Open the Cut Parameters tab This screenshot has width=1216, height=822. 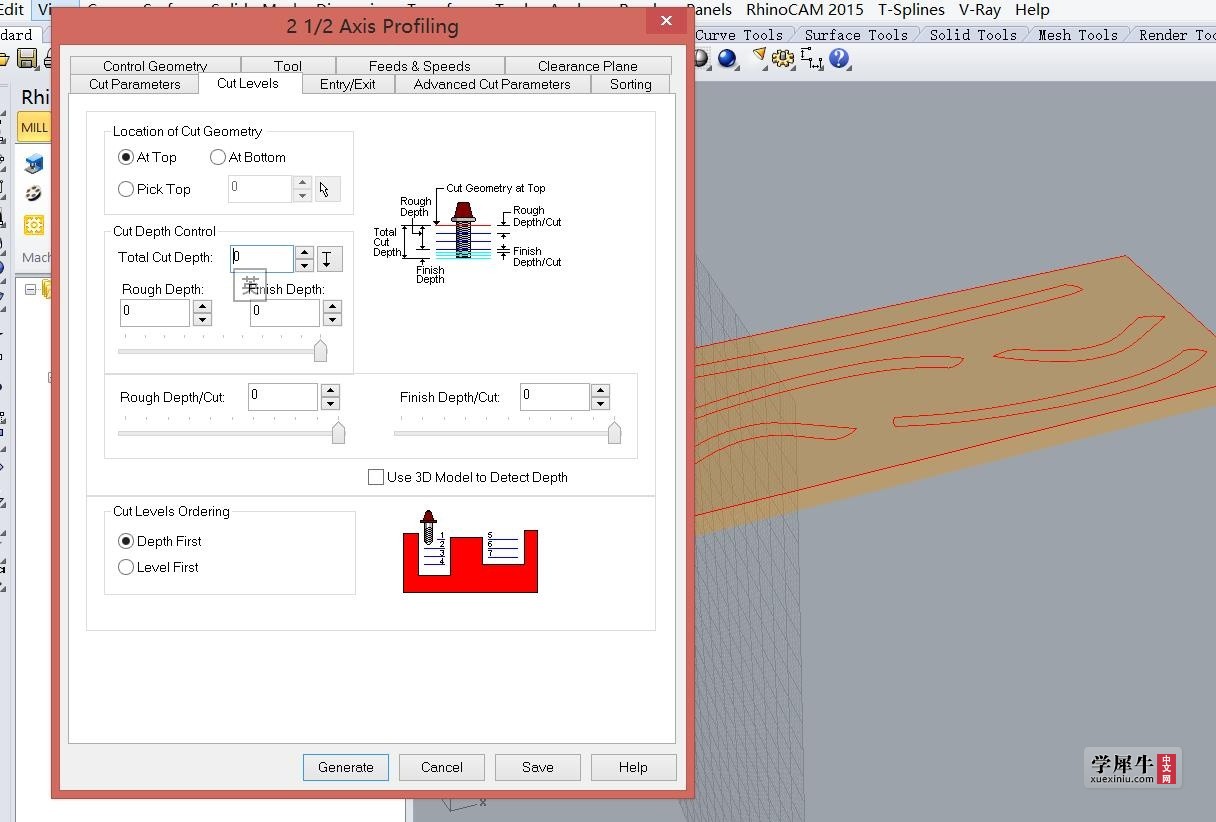pyautogui.click(x=135, y=84)
